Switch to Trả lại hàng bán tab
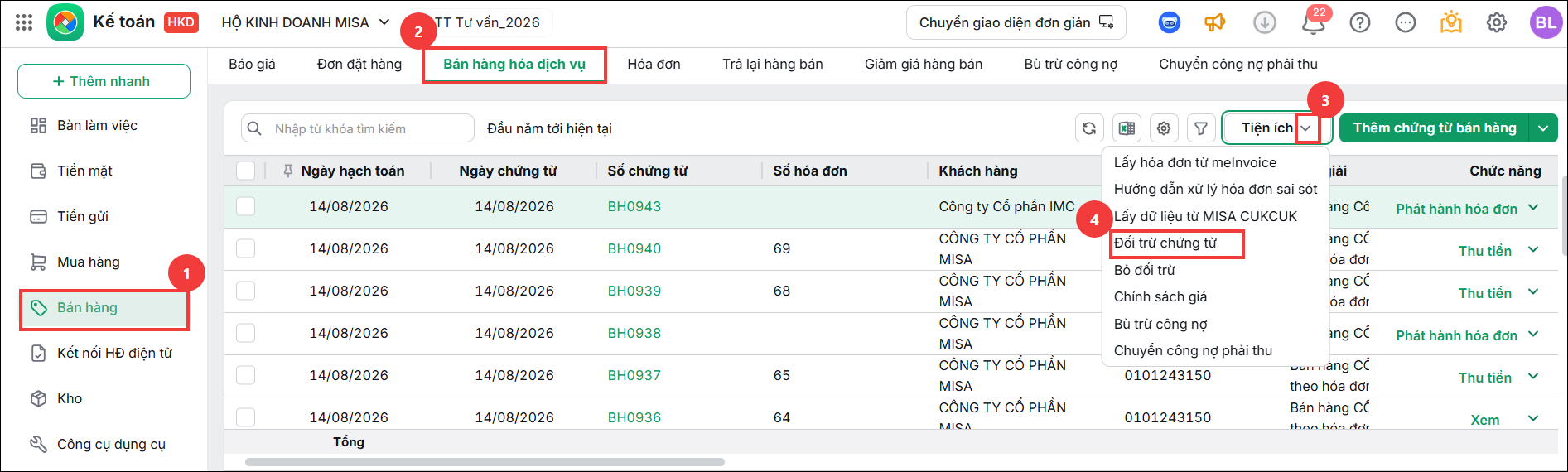The image size is (1568, 472). tap(773, 65)
